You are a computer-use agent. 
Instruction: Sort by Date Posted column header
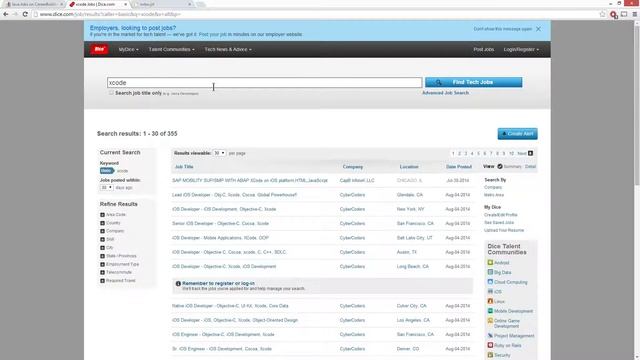(459, 167)
